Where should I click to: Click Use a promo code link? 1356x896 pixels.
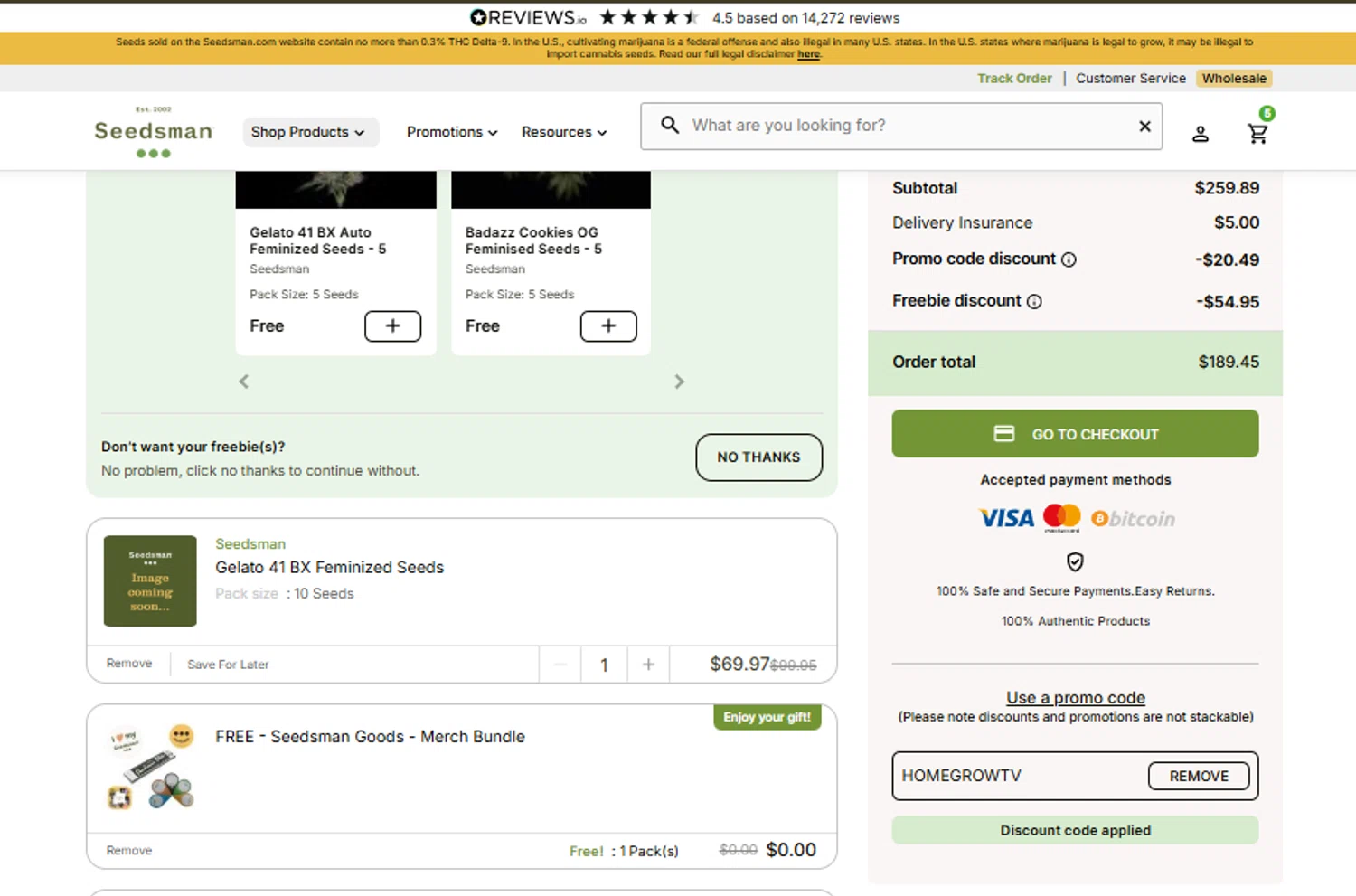click(x=1076, y=698)
